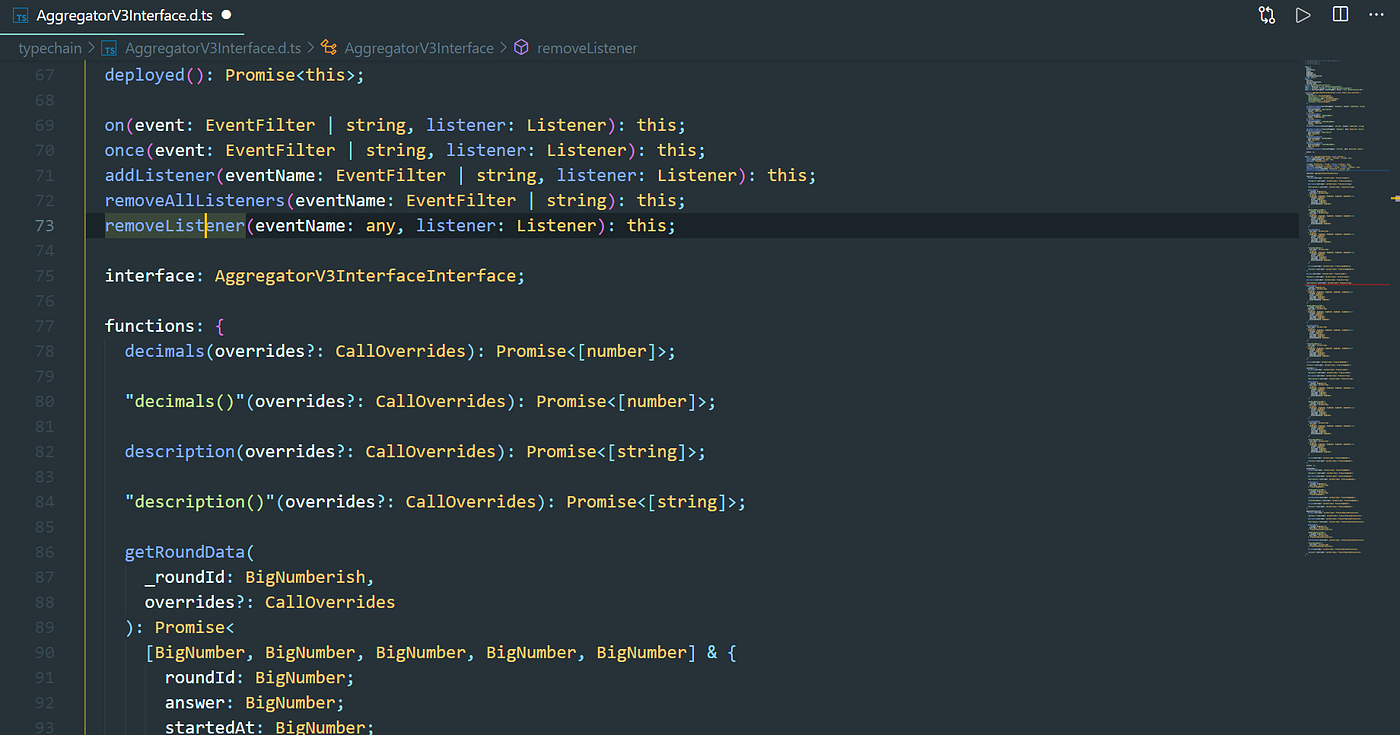Click 'removeAllListeners' on line 72
The image size is (1400, 735).
click(x=195, y=201)
